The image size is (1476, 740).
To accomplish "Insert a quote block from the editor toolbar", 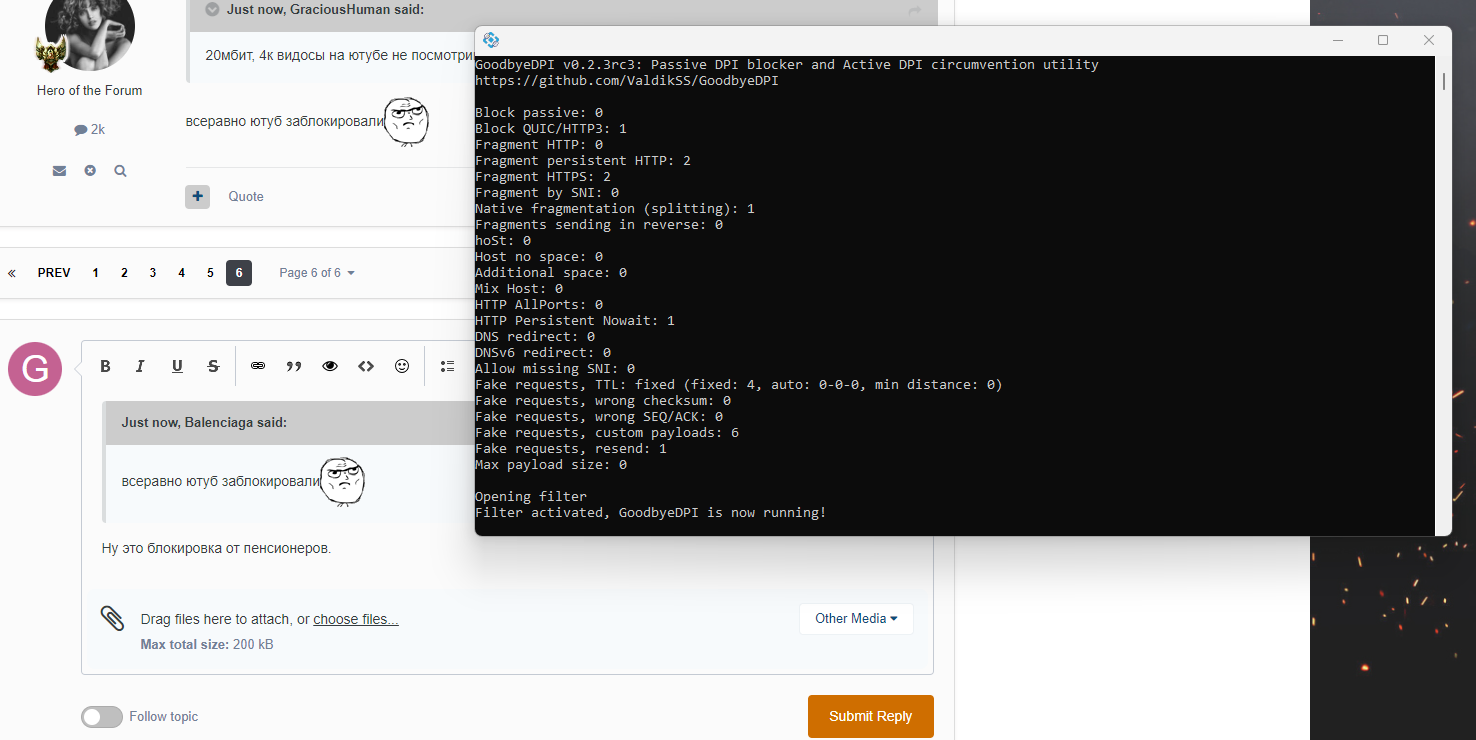I will [x=294, y=367].
